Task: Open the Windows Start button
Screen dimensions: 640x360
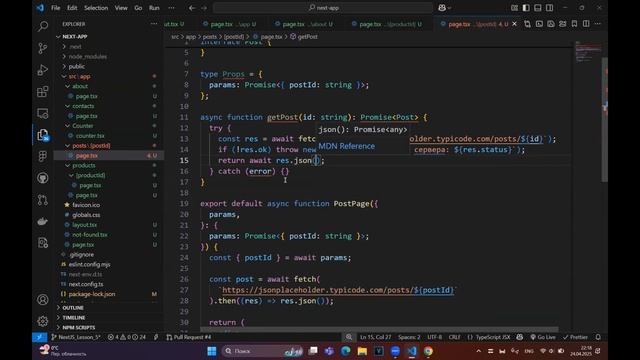Action: point(212,351)
